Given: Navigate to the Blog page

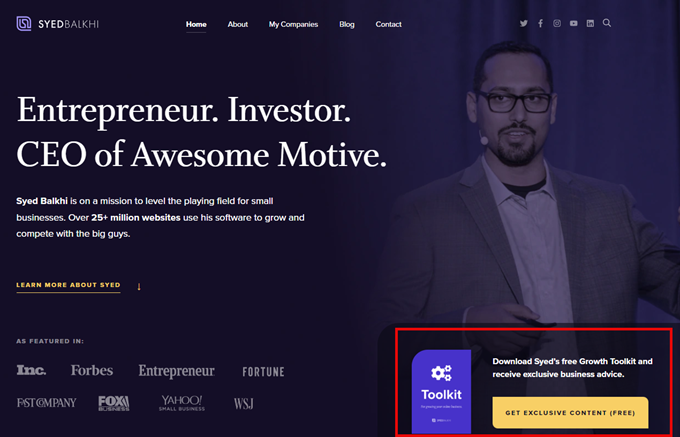Looking at the screenshot, I should (347, 24).
